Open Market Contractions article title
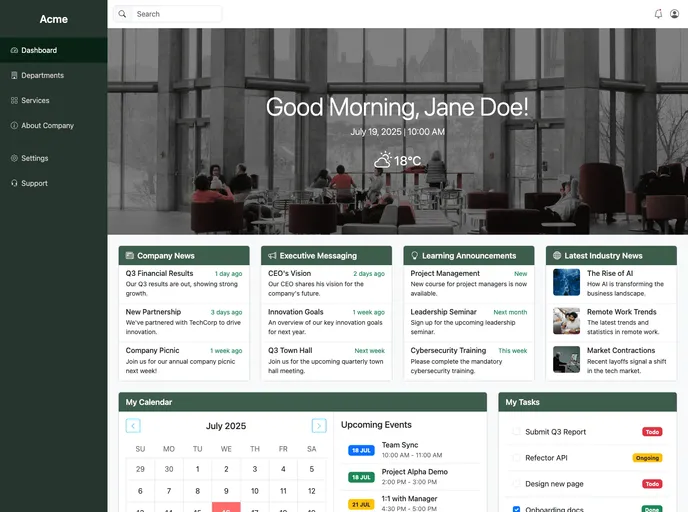The width and height of the screenshot is (688, 512). point(621,351)
